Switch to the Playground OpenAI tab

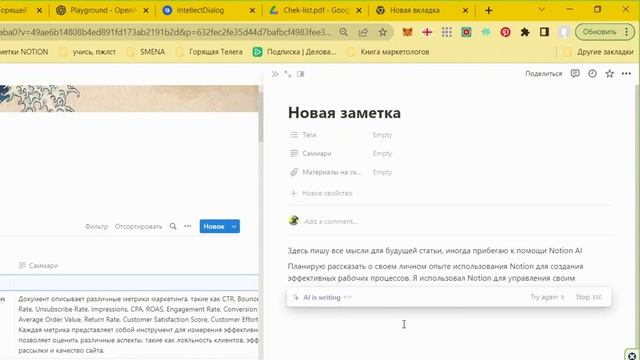[102, 11]
